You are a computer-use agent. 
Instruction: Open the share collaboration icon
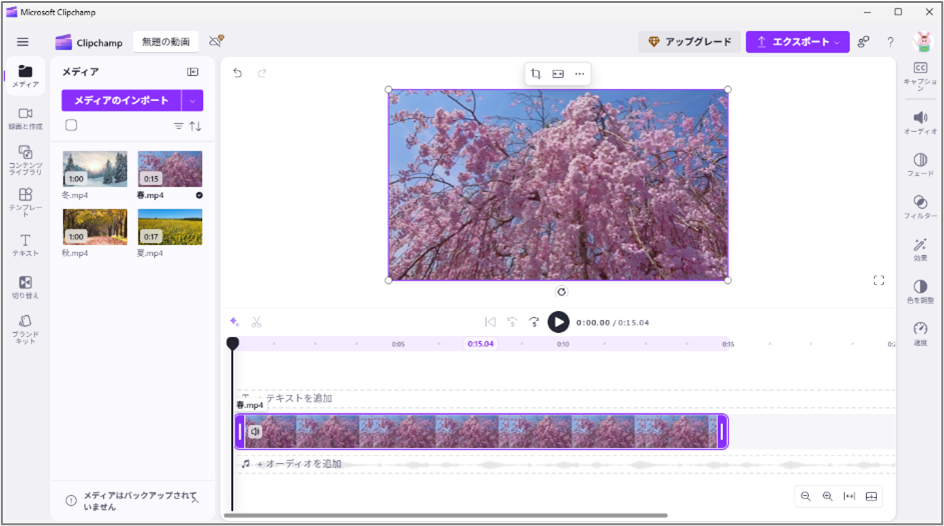tap(863, 42)
